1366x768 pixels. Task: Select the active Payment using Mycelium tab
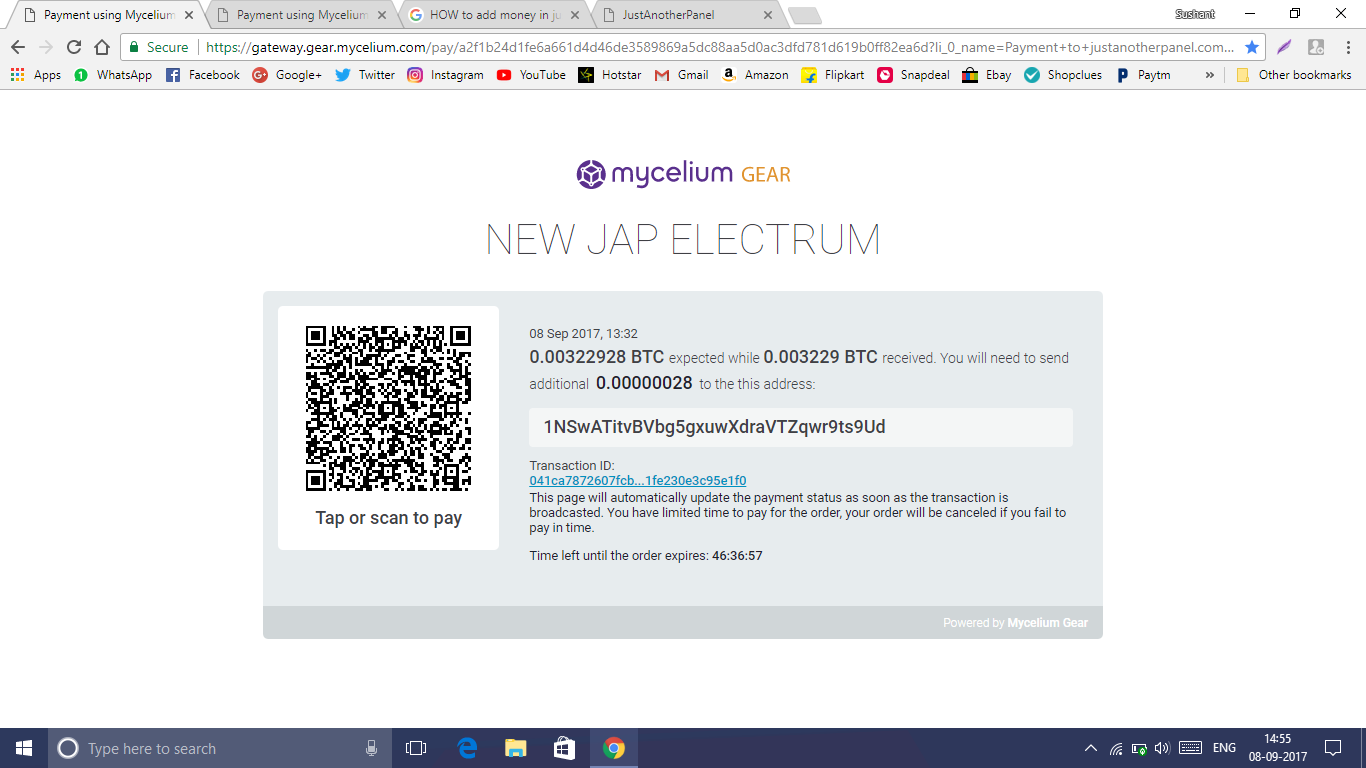pos(107,15)
